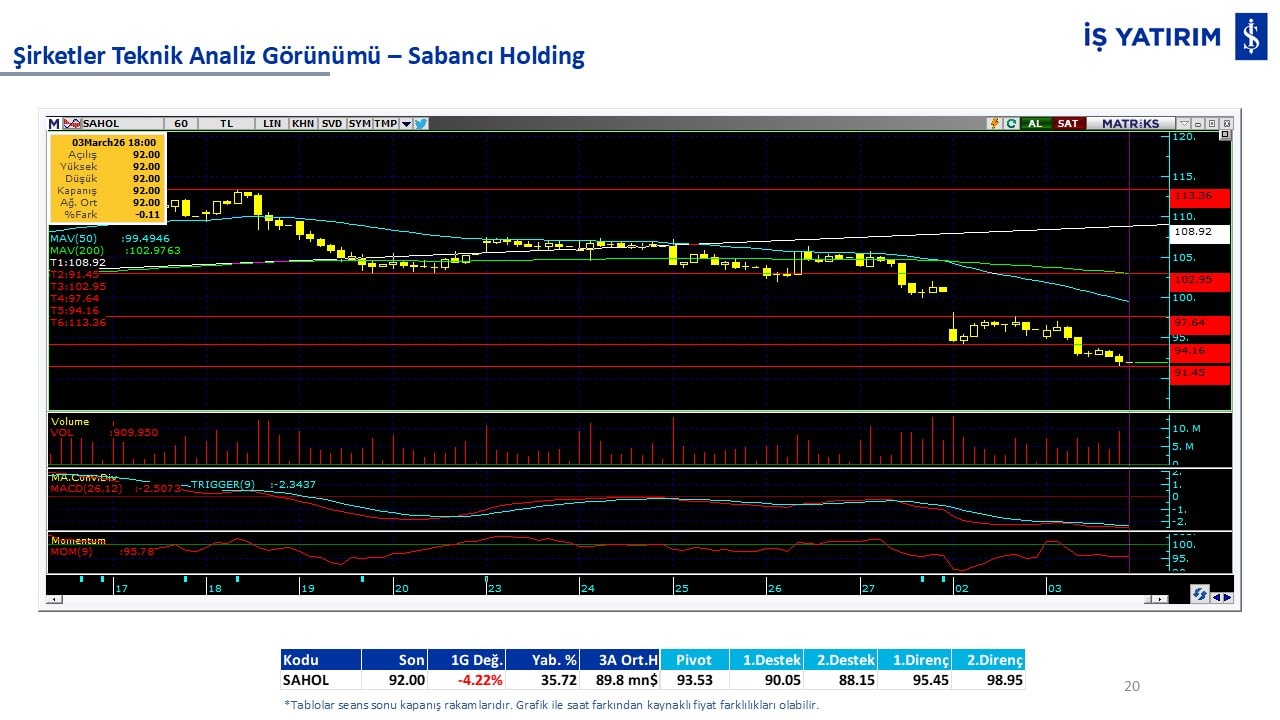Click the small square icon below window controls

pos(1225,136)
